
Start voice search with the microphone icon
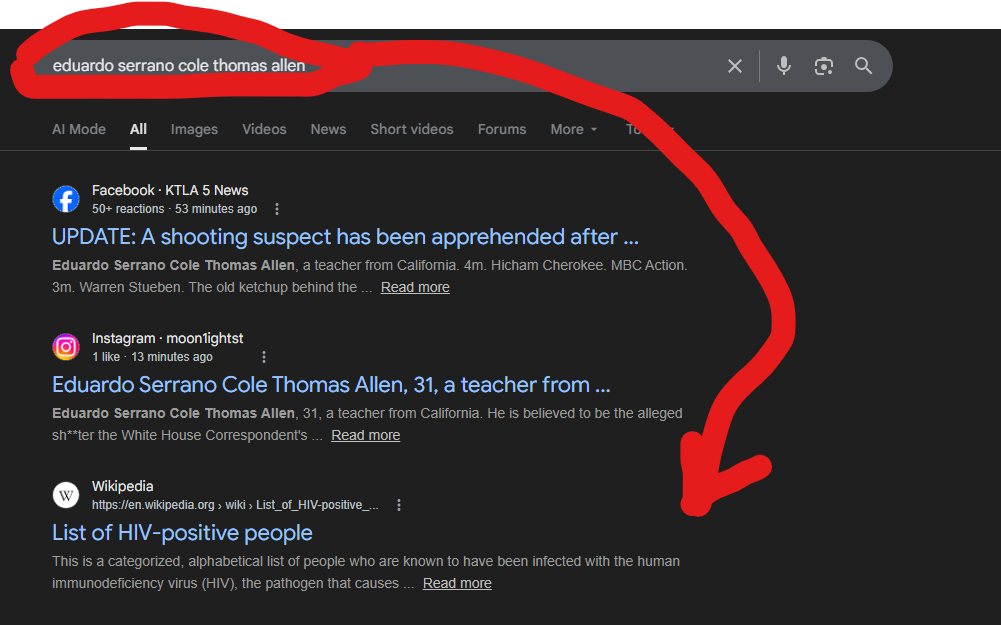784,66
